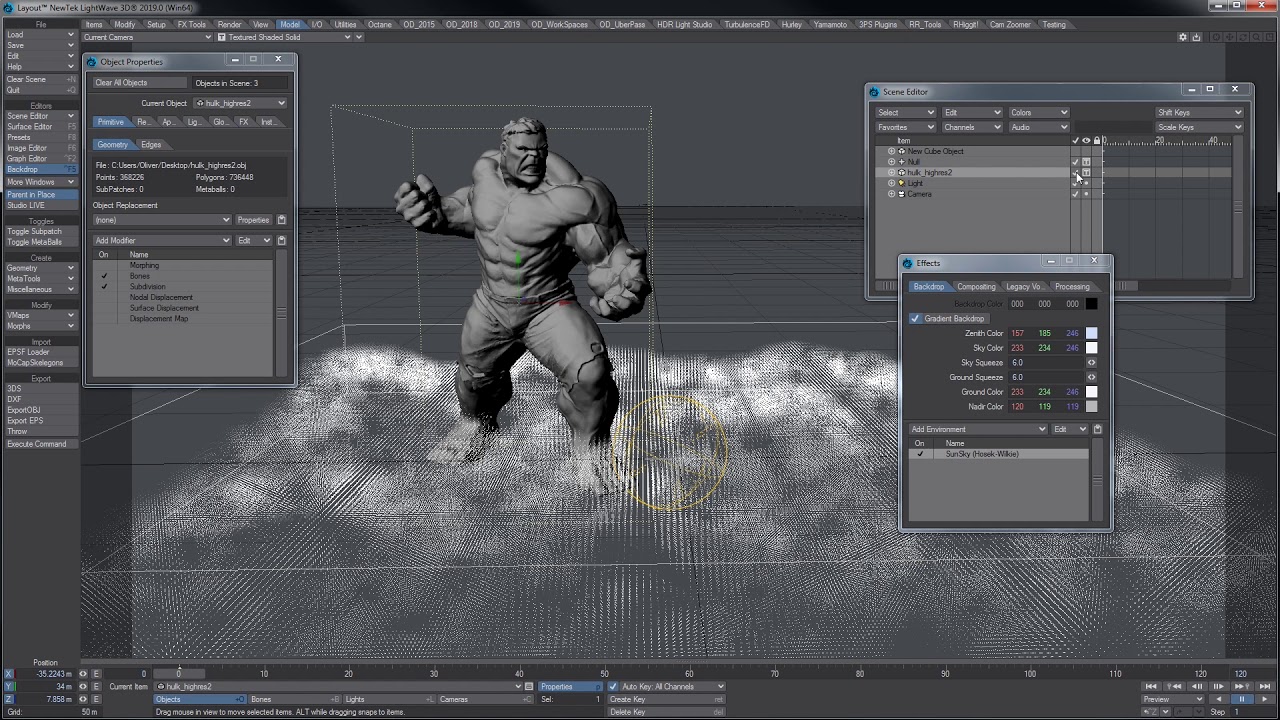This screenshot has height=720, width=1280.
Task: Open the Shift Keys dropdown
Action: [1198, 113]
